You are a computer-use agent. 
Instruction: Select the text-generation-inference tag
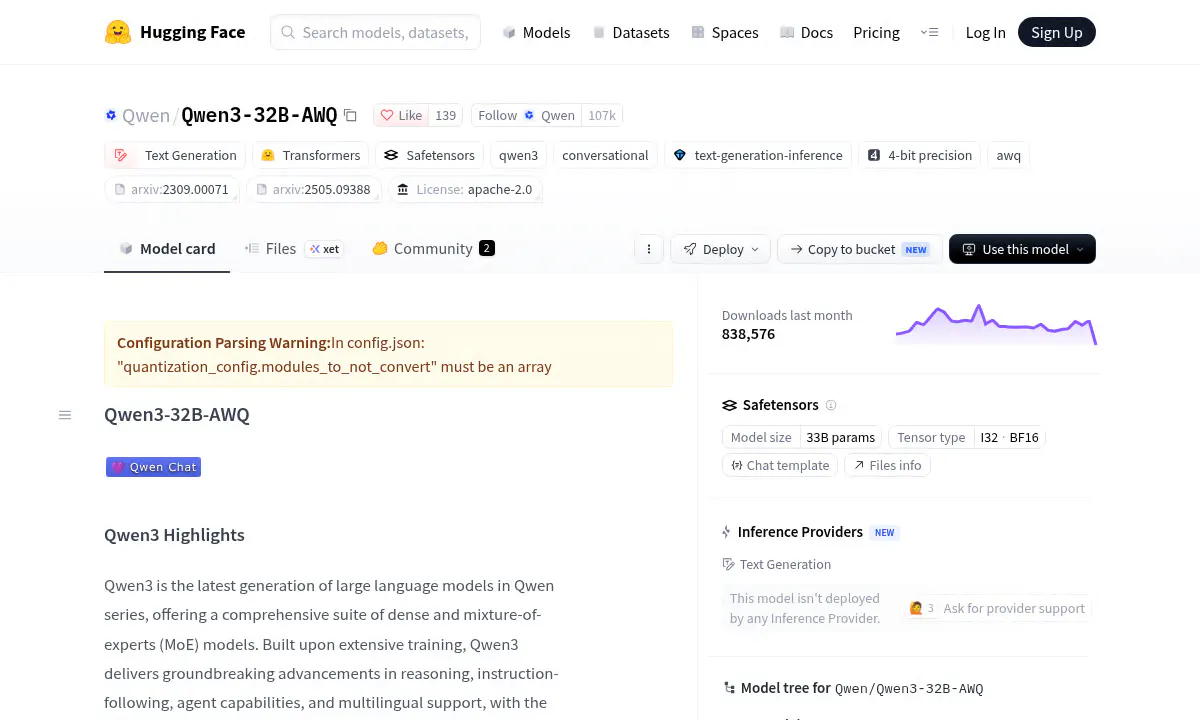757,155
